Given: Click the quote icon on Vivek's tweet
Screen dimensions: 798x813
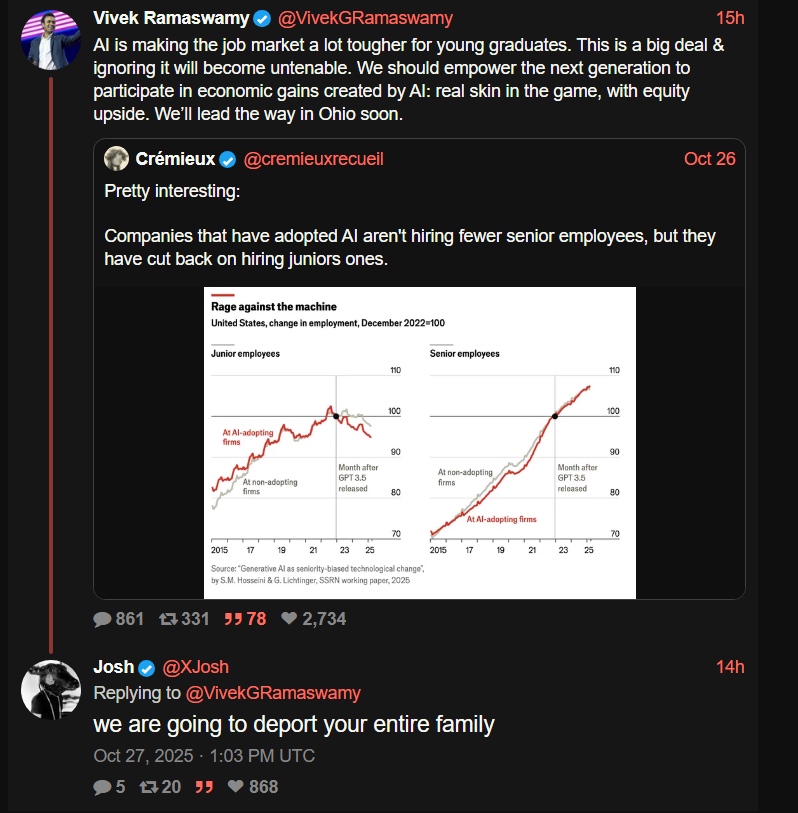Looking at the screenshot, I should [x=232, y=619].
